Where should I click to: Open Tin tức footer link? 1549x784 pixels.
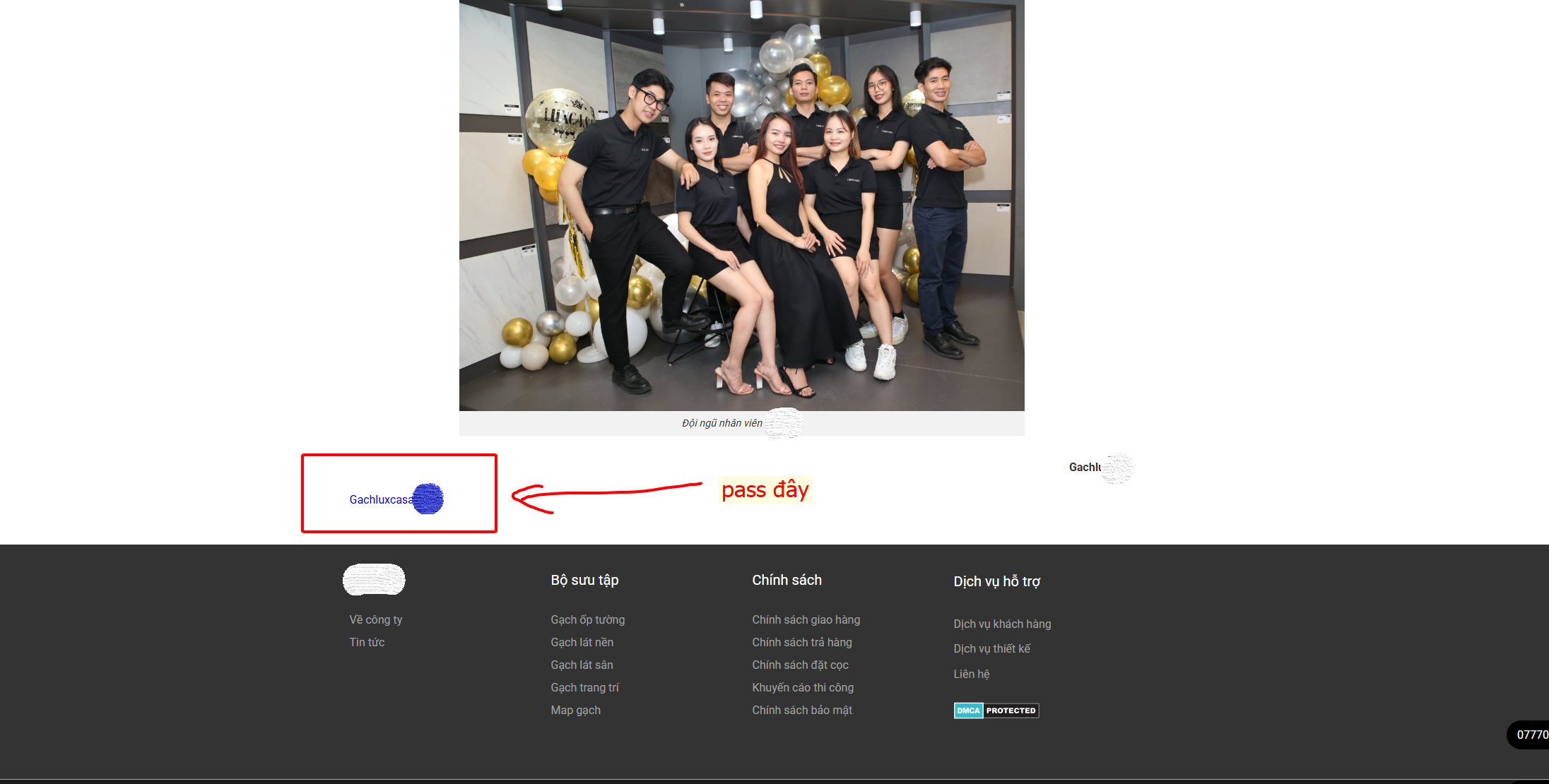367,642
